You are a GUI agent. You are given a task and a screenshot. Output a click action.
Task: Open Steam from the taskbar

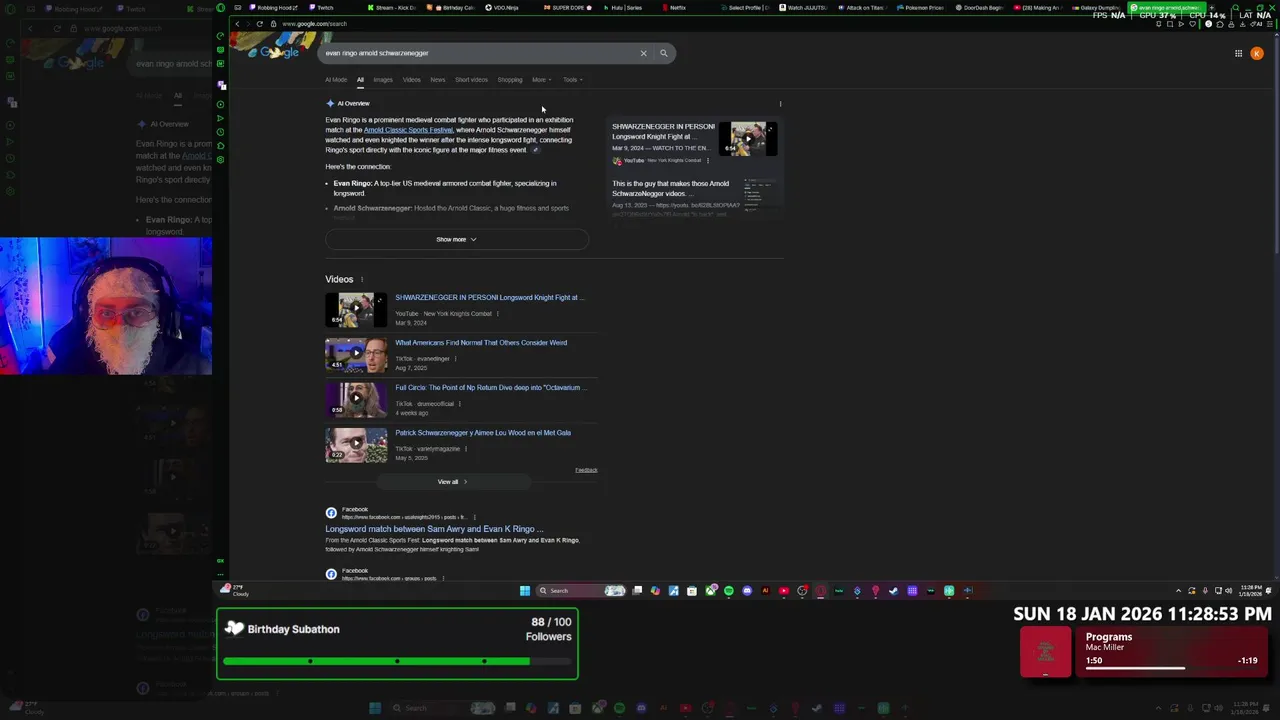pyautogui.click(x=894, y=590)
